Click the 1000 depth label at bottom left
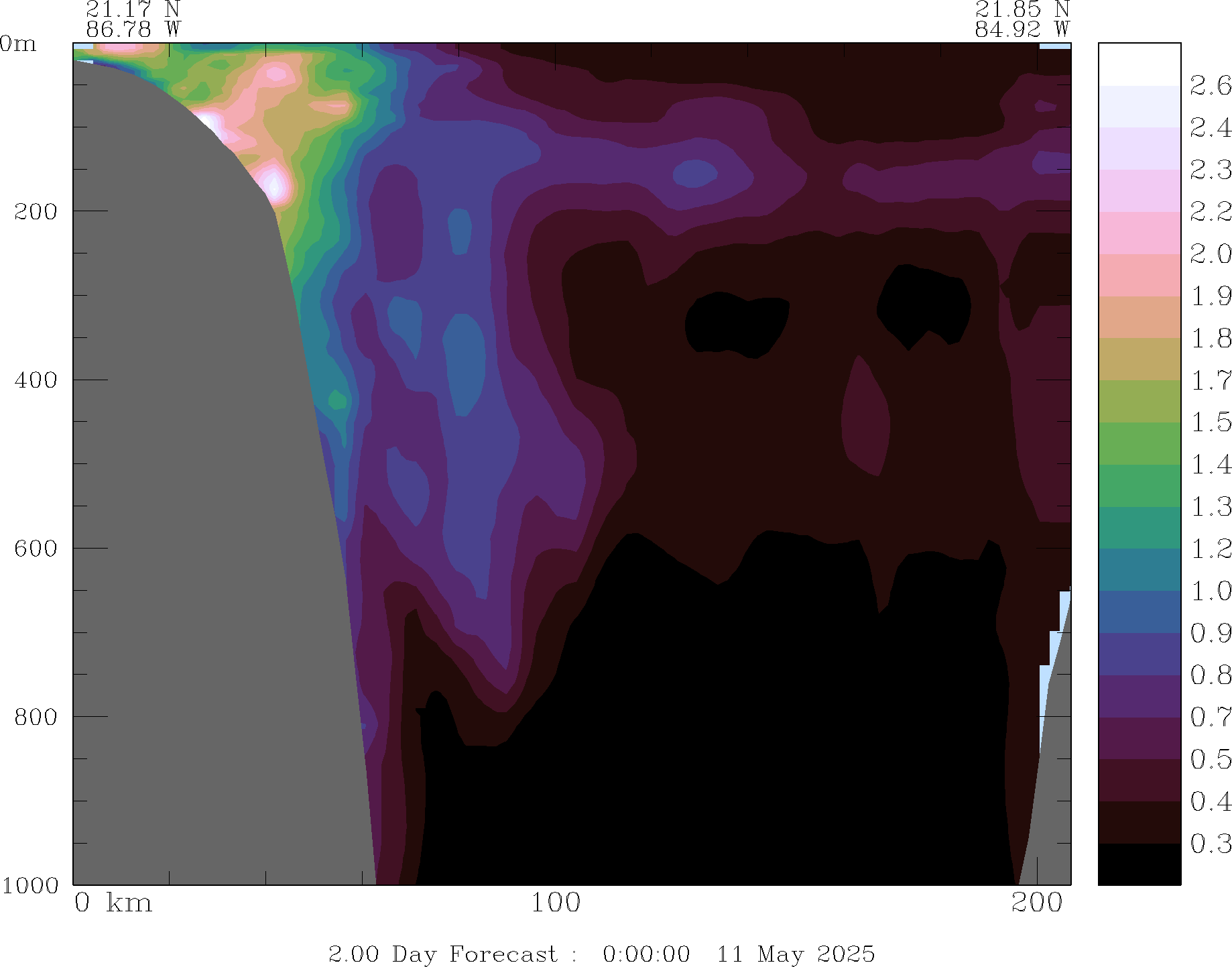The image size is (1232, 967). coord(30,885)
